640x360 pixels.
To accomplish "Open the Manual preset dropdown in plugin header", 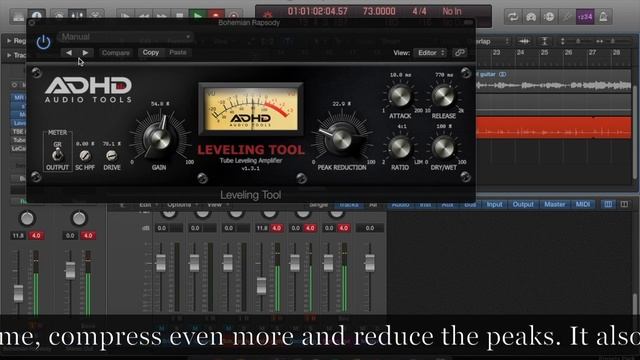I will click(125, 37).
